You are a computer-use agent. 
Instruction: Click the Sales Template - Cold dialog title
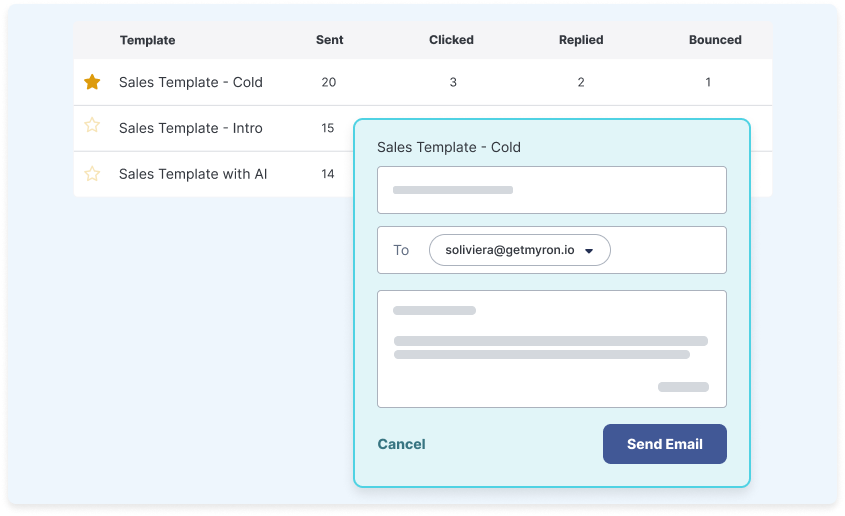[449, 147]
